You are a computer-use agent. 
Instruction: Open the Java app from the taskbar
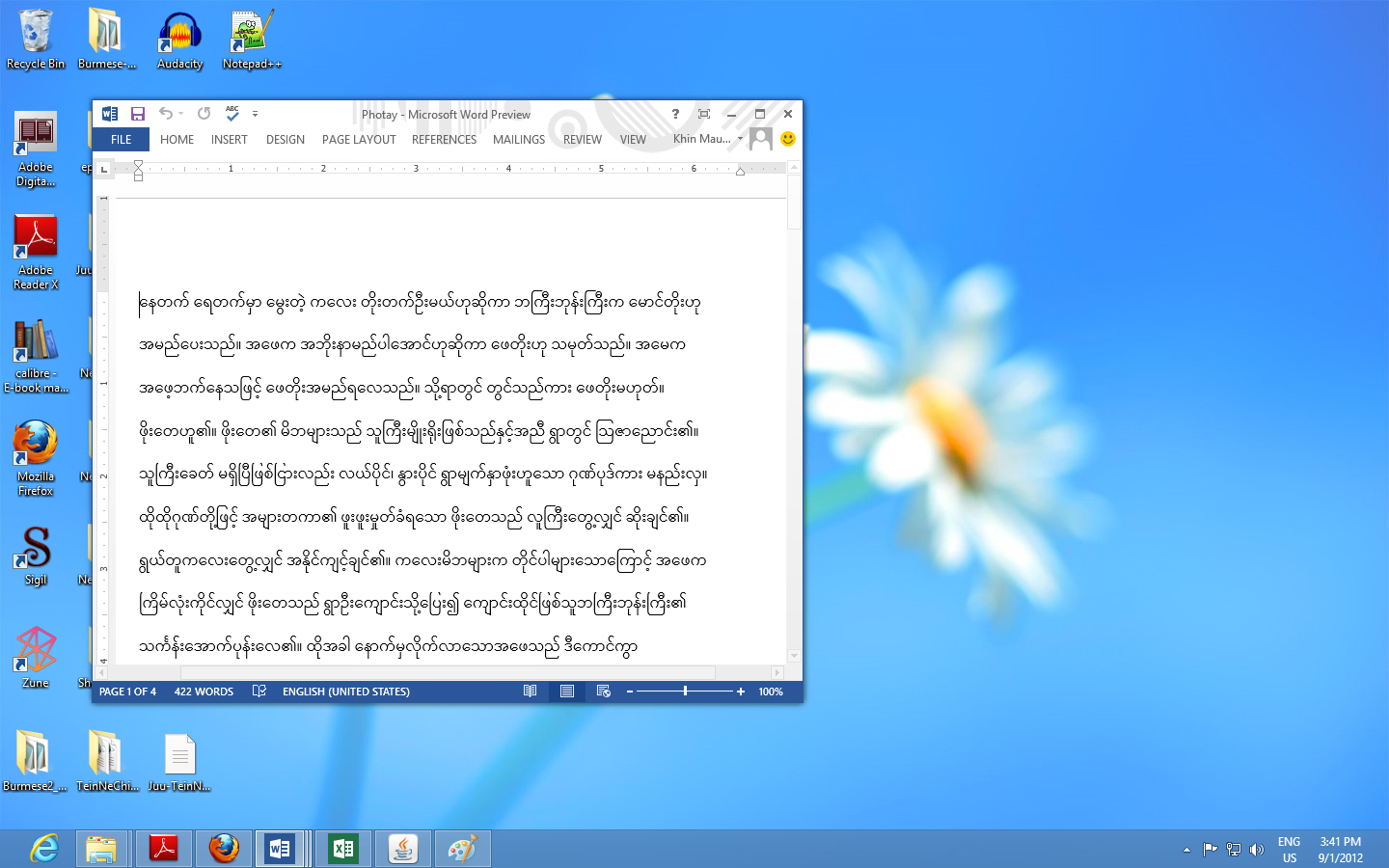[x=403, y=849]
